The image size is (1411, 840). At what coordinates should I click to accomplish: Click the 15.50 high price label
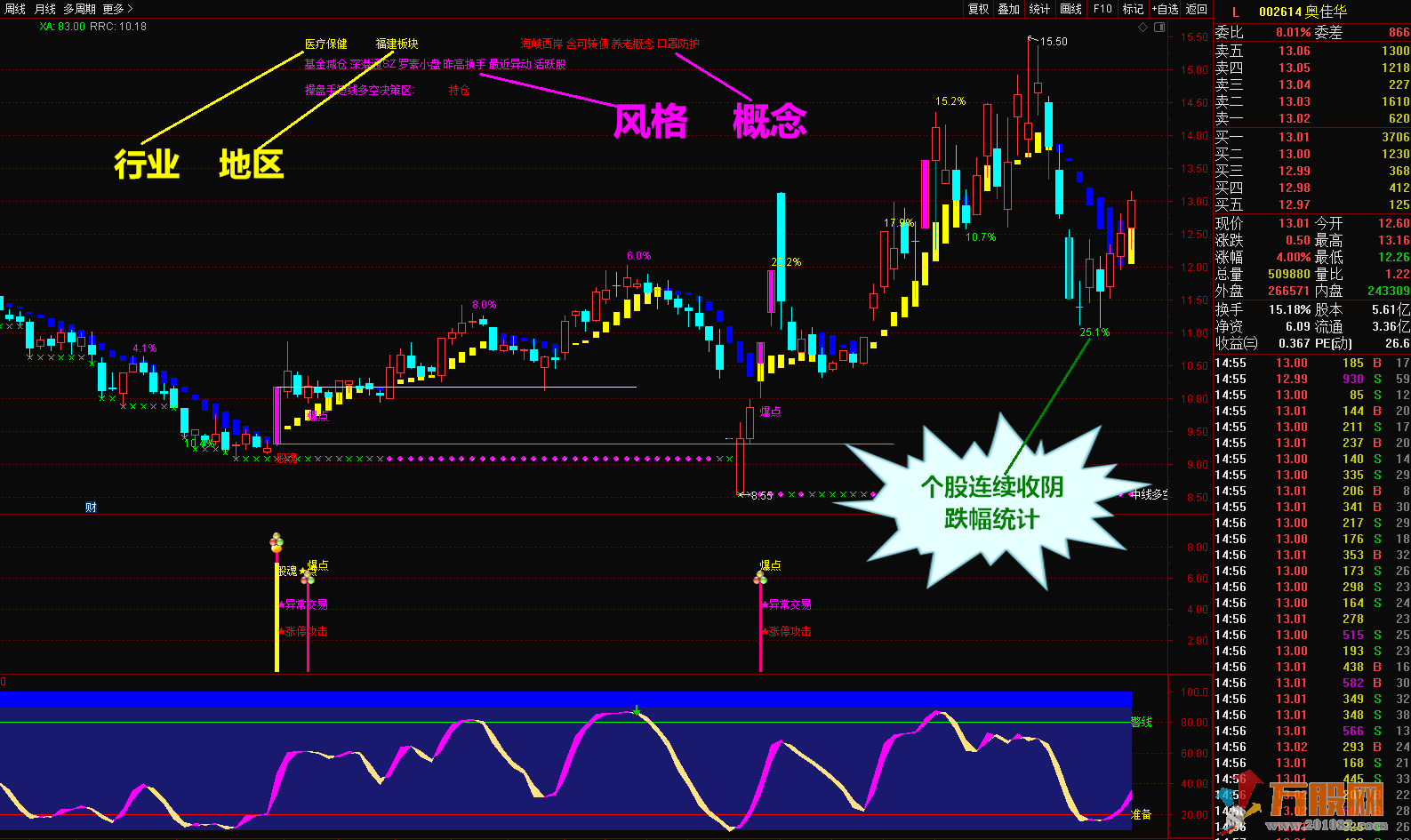click(x=1054, y=42)
